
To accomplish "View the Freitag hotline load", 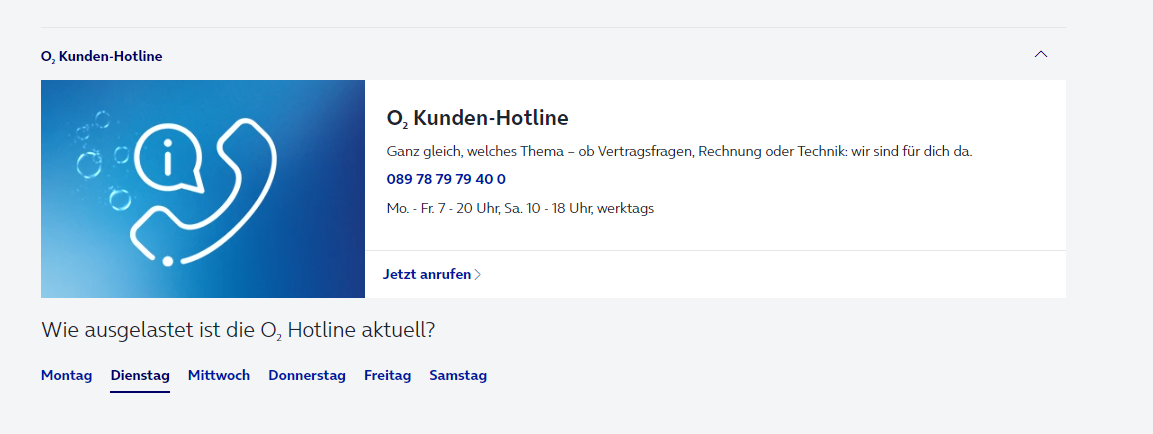I will coord(388,375).
